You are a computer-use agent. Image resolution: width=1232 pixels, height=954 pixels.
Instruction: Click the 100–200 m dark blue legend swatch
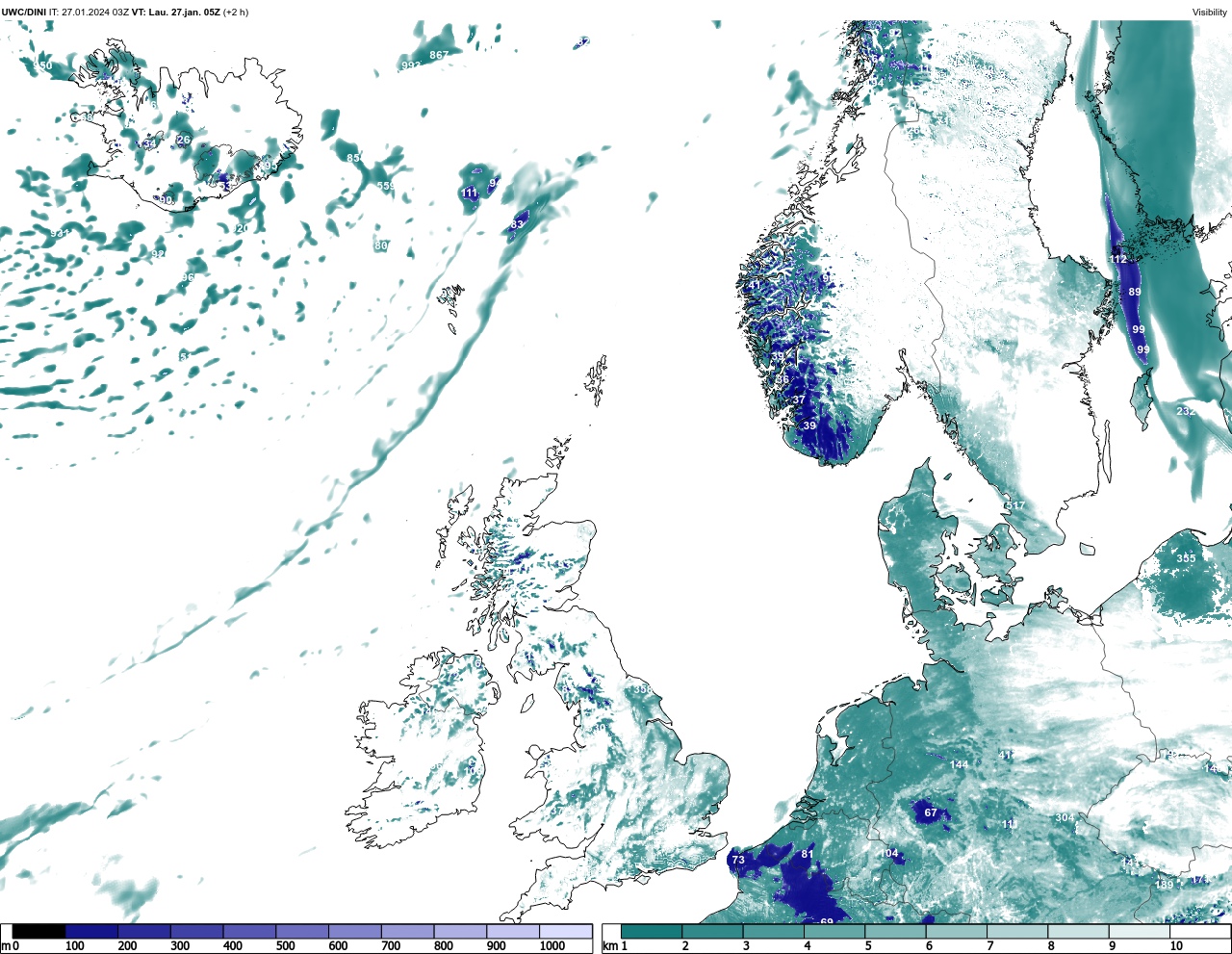[x=91, y=932]
